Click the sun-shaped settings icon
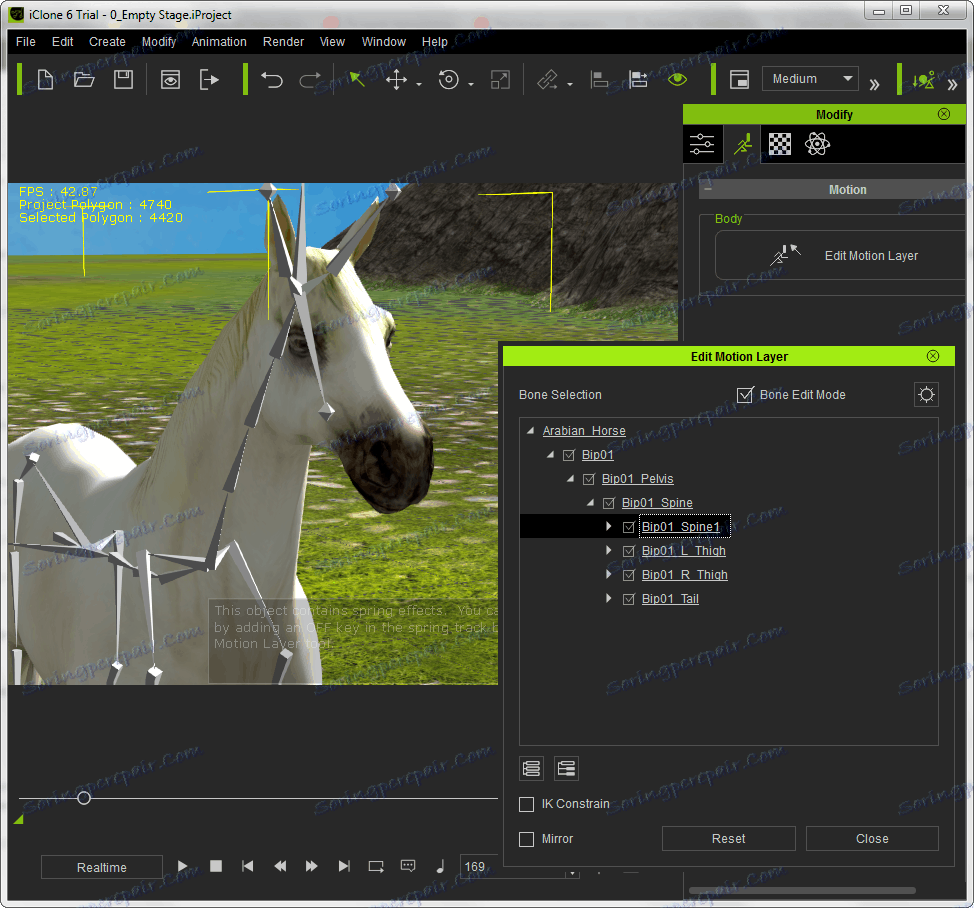 pos(926,395)
